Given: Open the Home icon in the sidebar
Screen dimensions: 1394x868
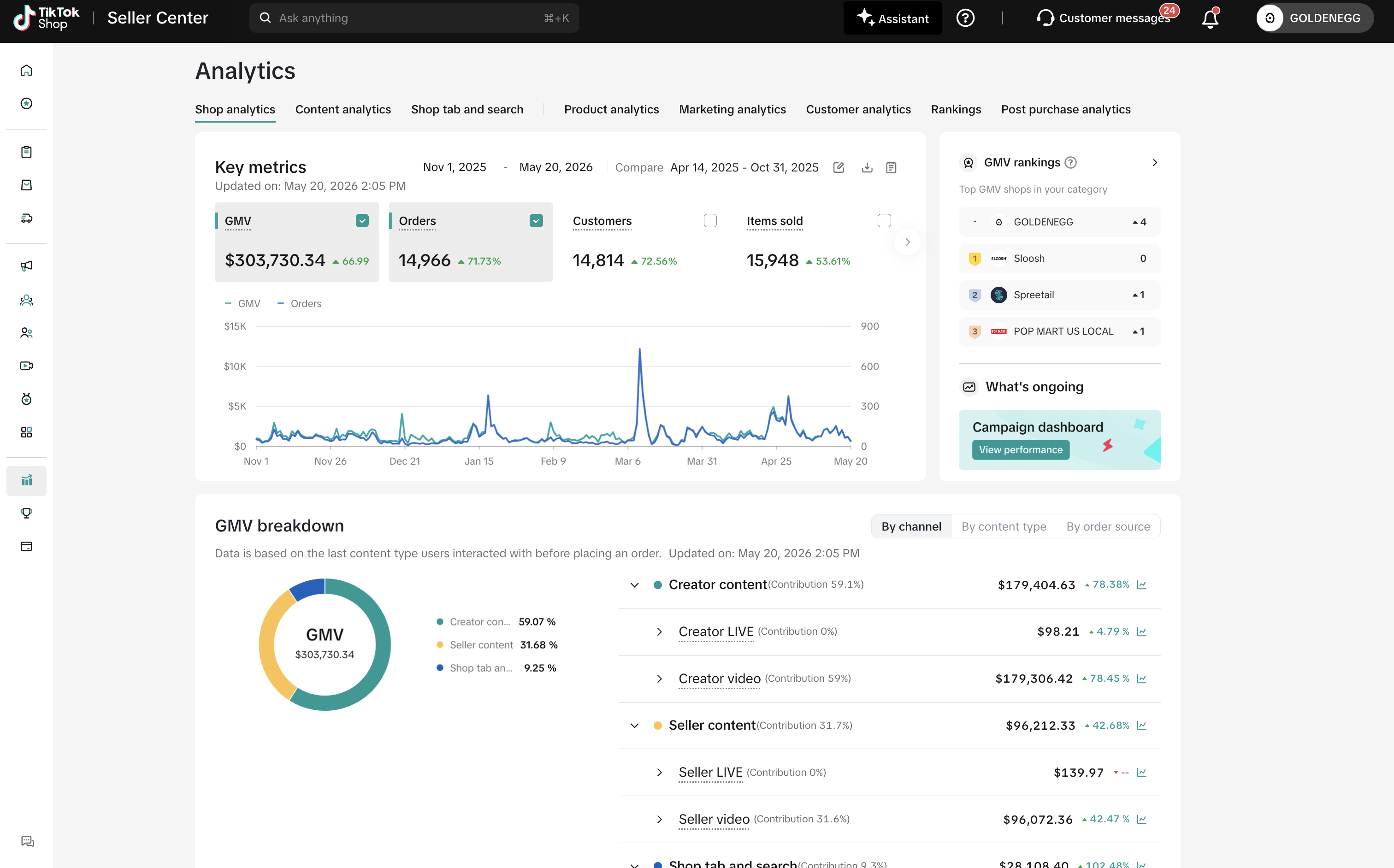Looking at the screenshot, I should coord(26,70).
